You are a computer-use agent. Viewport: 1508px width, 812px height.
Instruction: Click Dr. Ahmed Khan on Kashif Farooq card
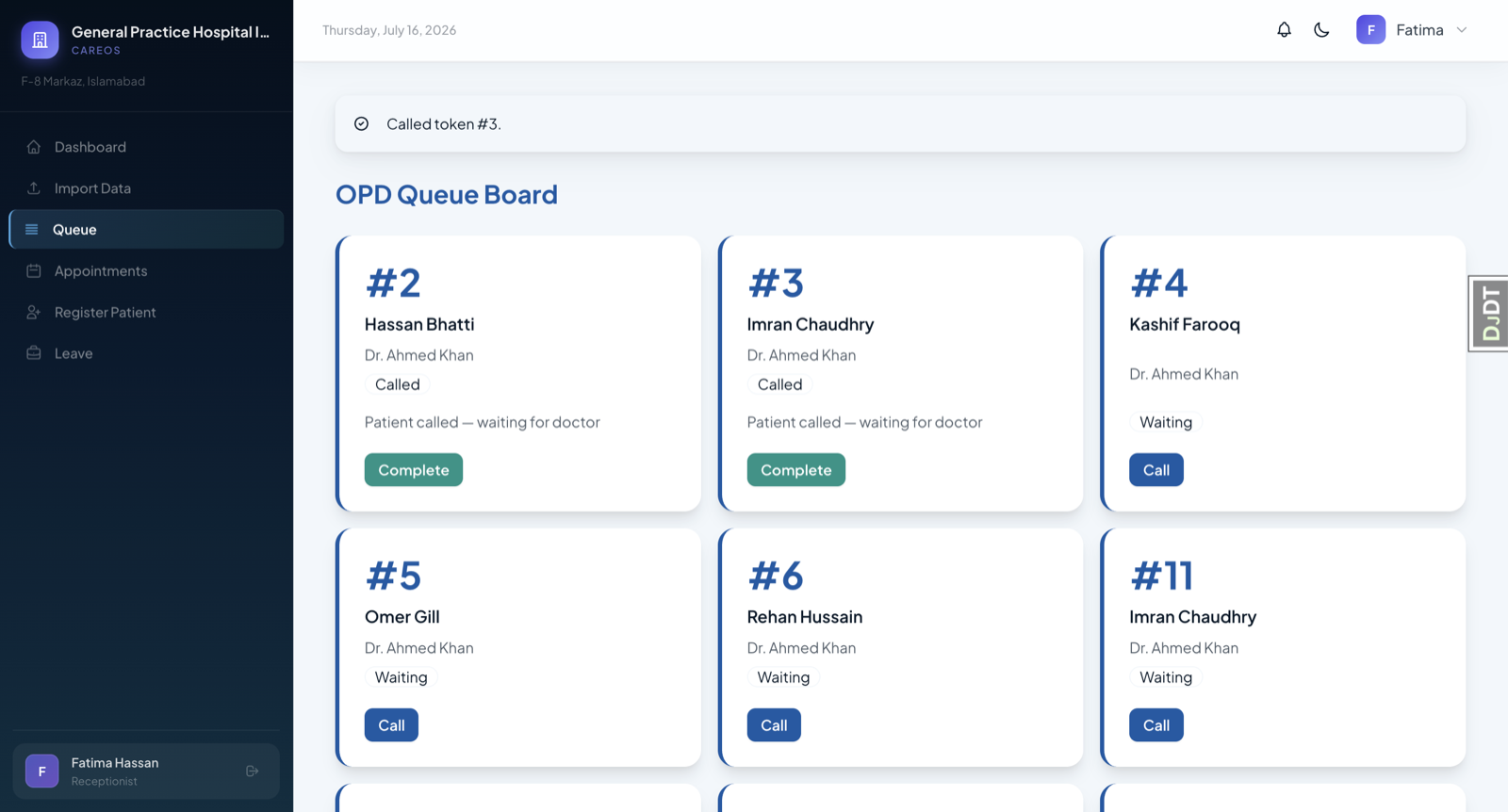[1184, 374]
